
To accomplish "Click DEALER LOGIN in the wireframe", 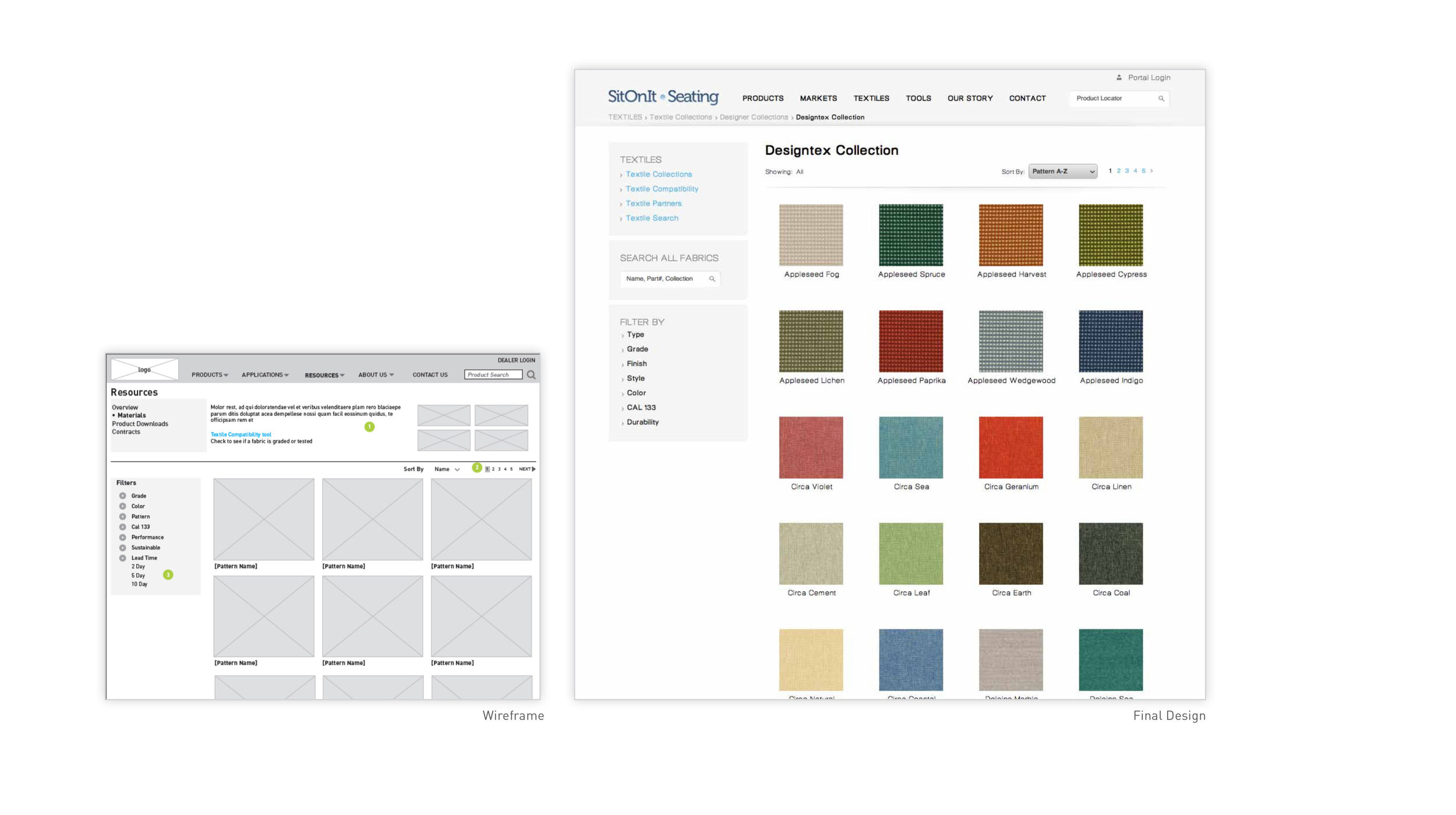I will (x=516, y=360).
